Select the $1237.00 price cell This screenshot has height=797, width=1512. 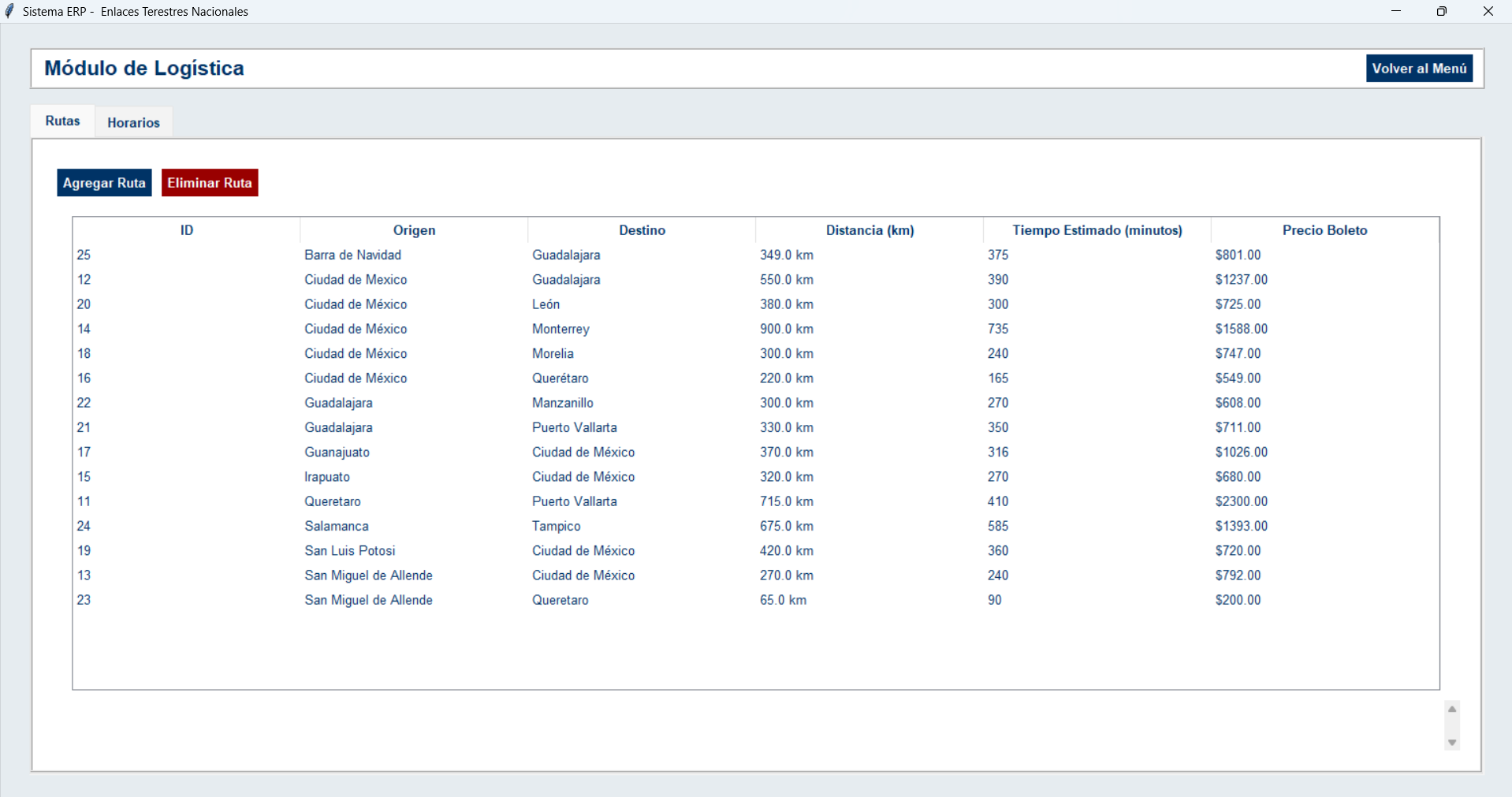point(1242,280)
